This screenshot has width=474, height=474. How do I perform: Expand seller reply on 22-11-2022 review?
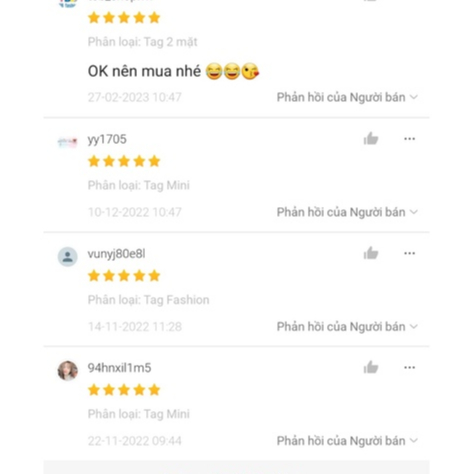347,441
